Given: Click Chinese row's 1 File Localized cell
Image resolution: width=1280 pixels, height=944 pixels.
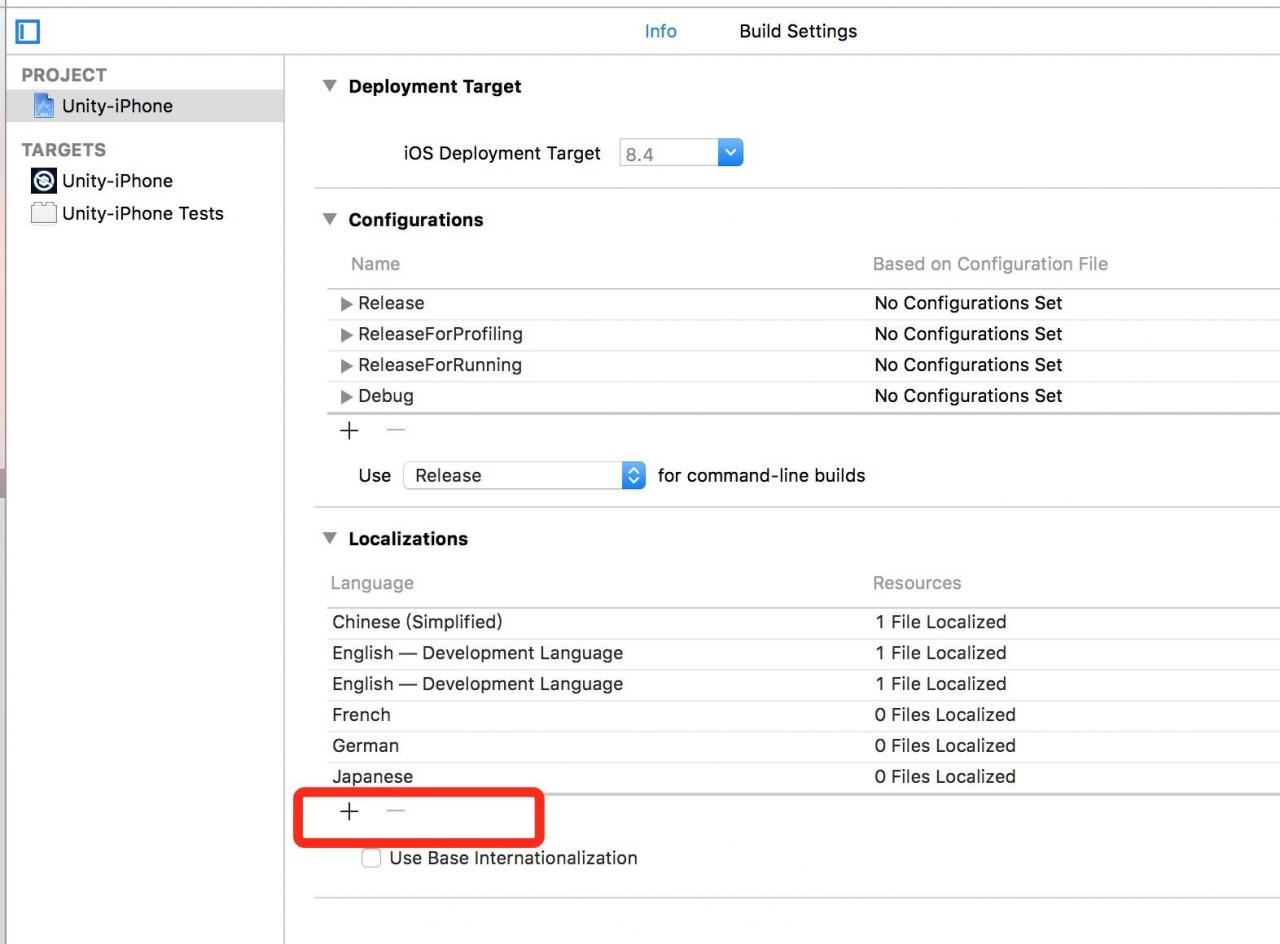Looking at the screenshot, I should (x=941, y=622).
